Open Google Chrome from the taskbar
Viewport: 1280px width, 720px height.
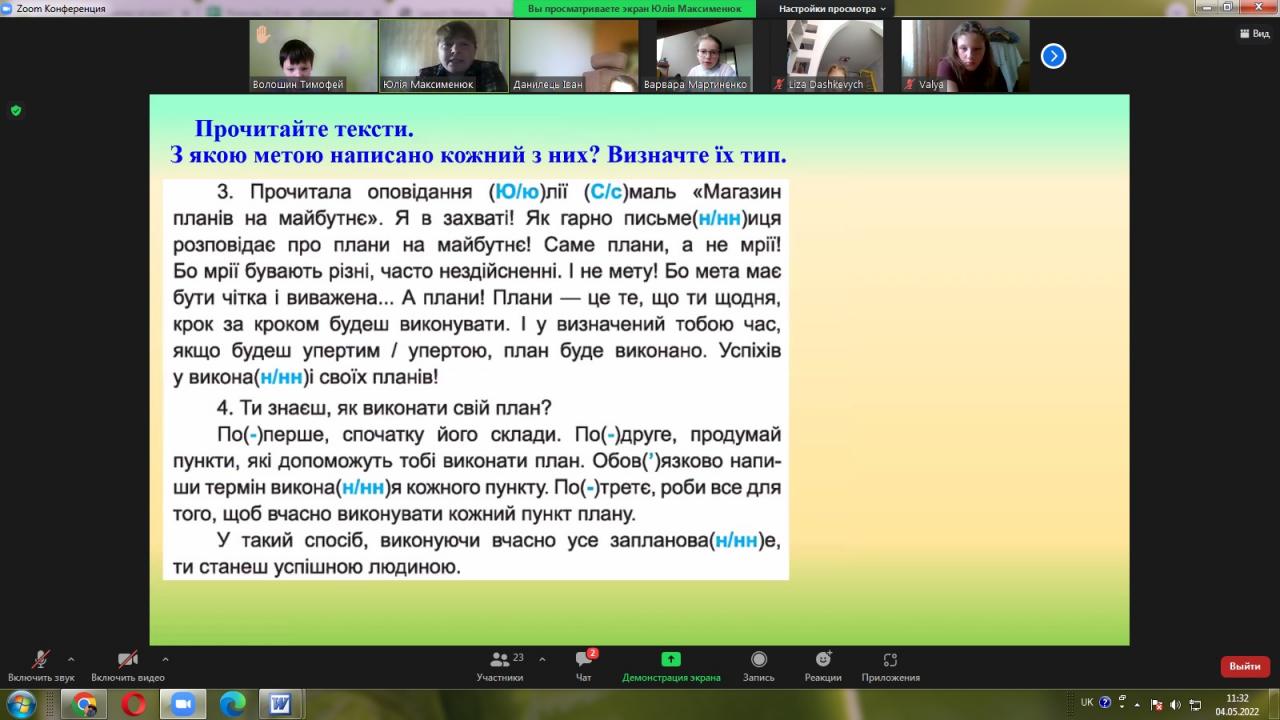(85, 704)
